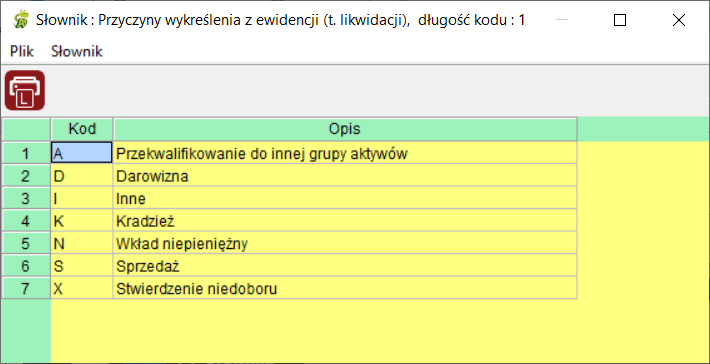The height and width of the screenshot is (364, 710).
Task: Open the Słownik menu
Action: point(77,52)
